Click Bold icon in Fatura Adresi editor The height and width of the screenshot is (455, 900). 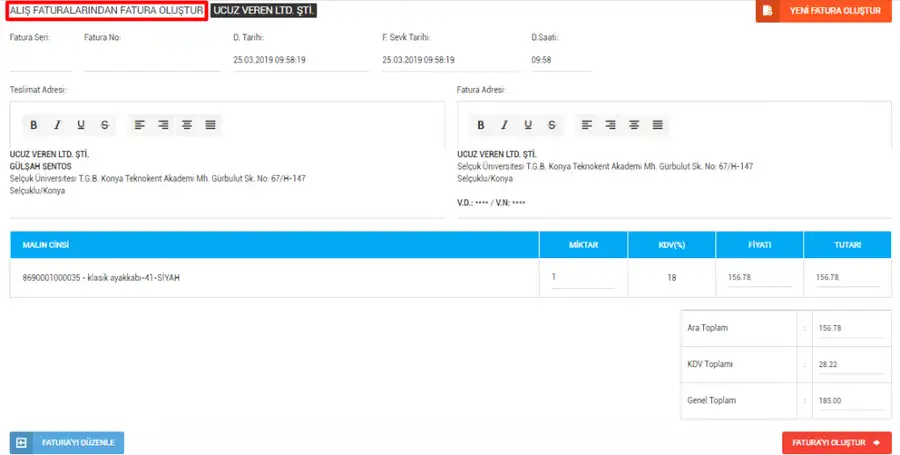pos(481,125)
